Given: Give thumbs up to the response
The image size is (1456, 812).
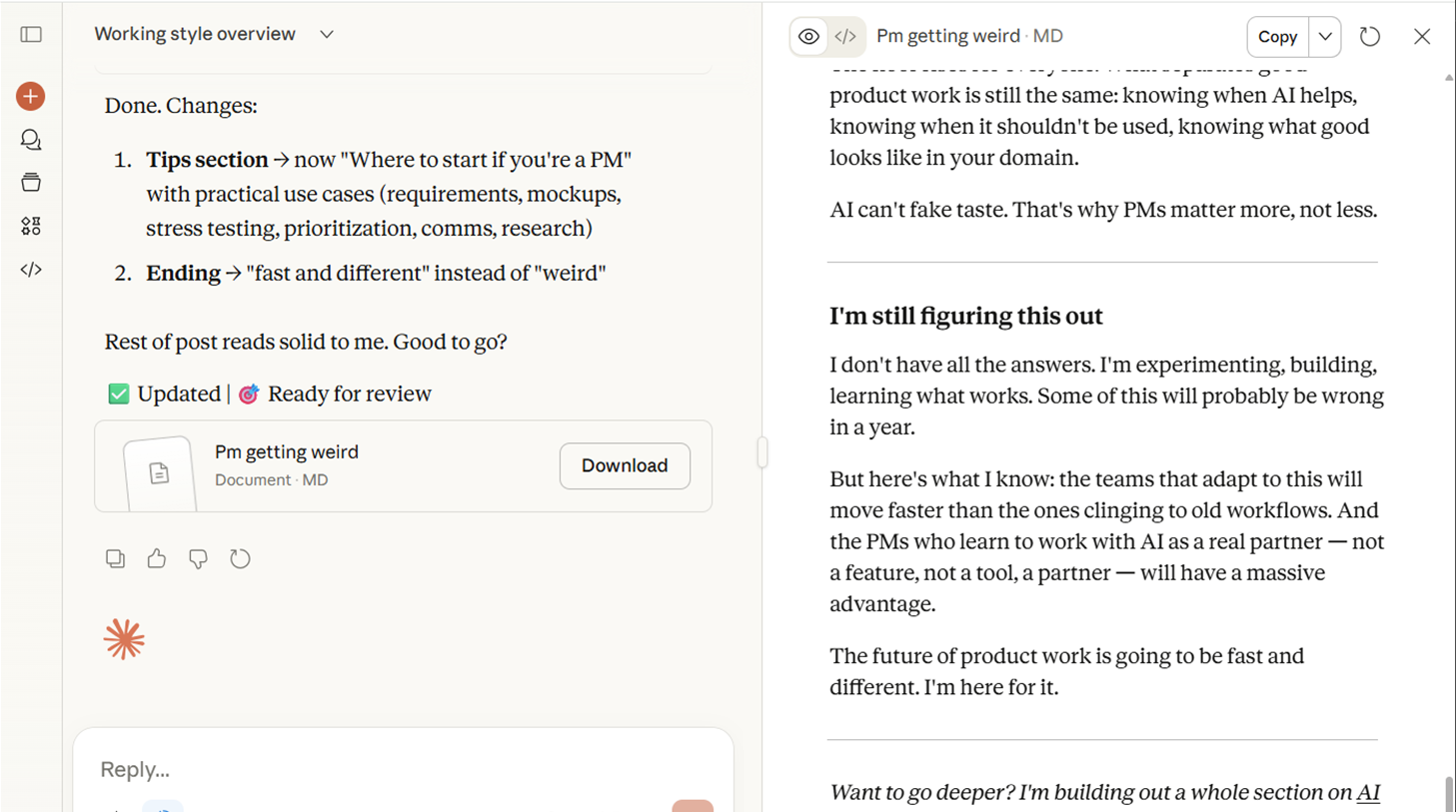Looking at the screenshot, I should point(157,558).
